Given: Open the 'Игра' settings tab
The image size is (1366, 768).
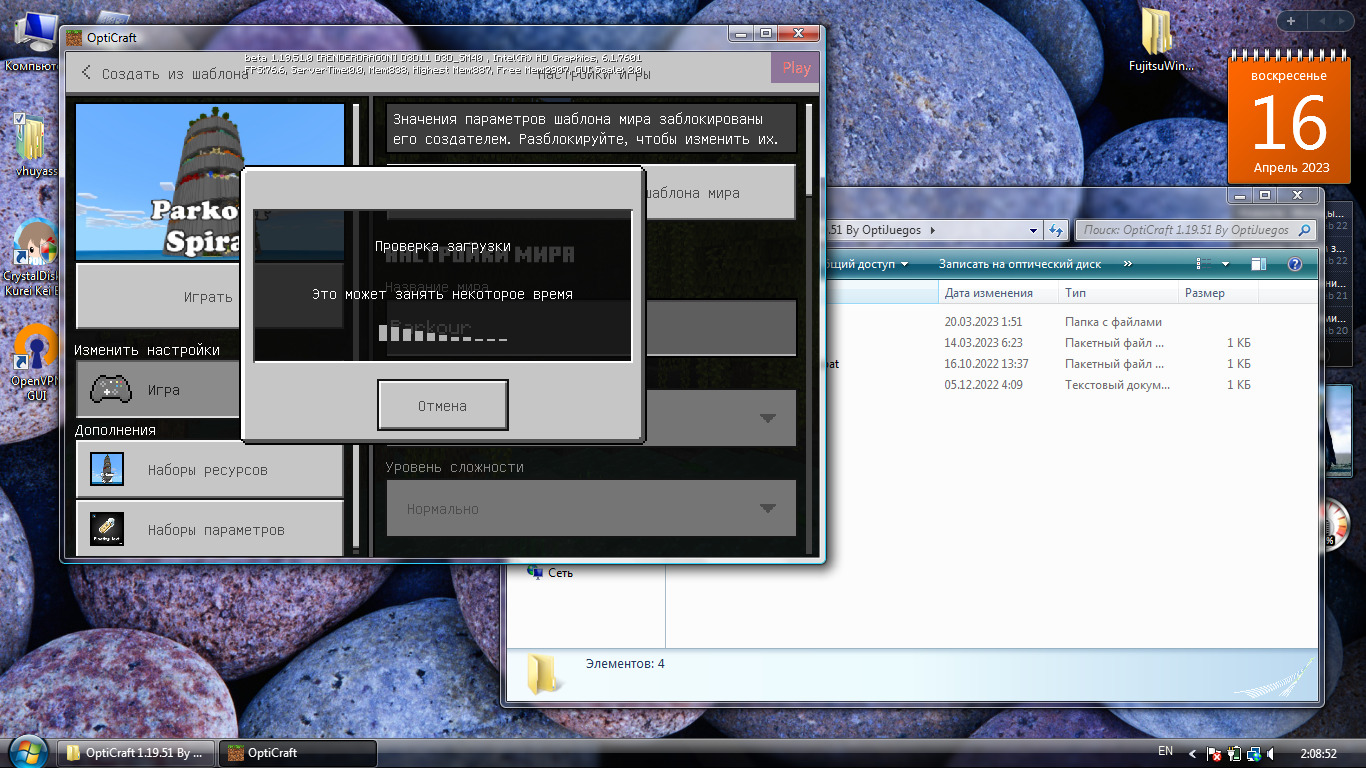Looking at the screenshot, I should click(160, 389).
